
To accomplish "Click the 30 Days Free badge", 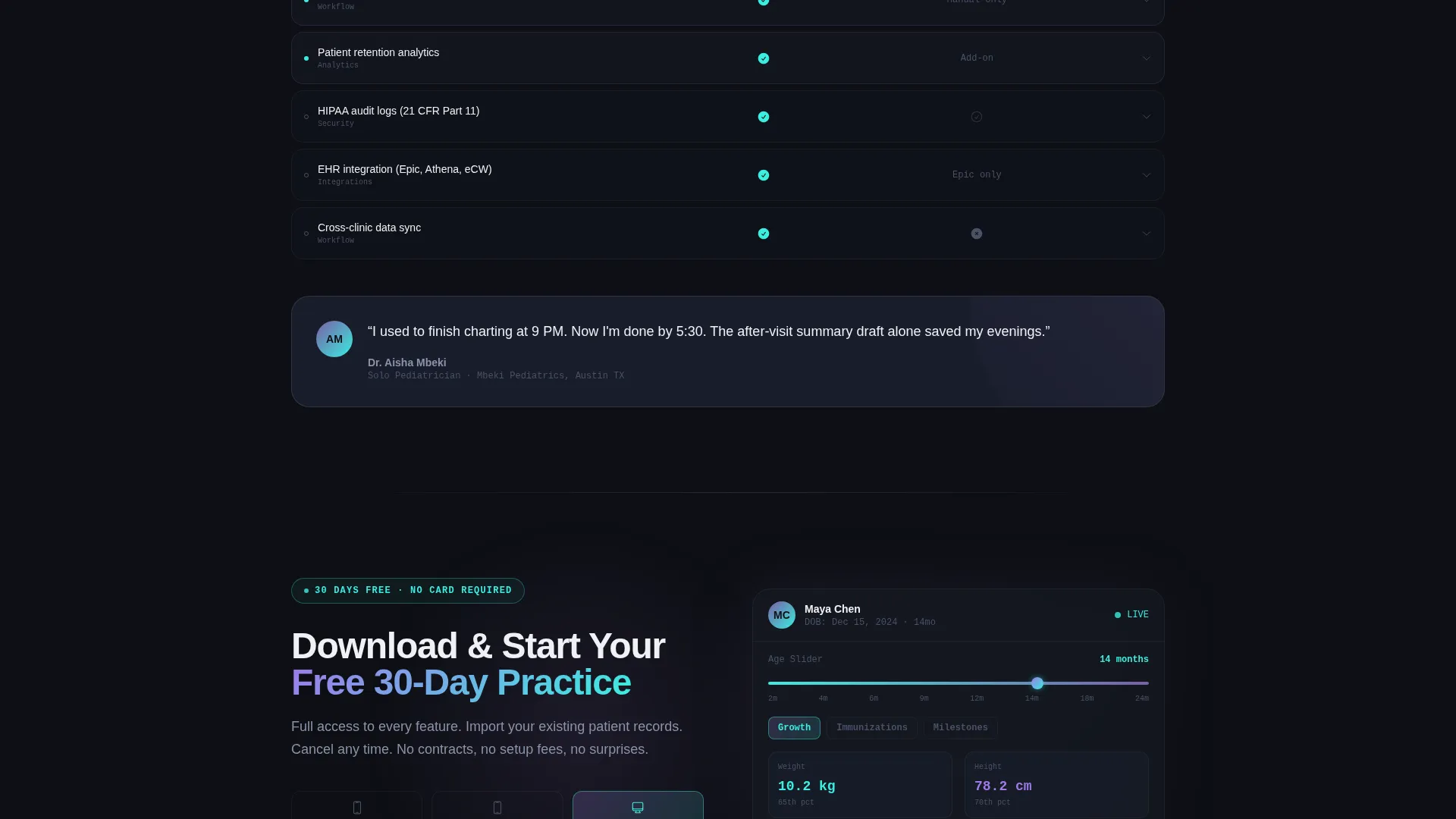I will 408,591.
